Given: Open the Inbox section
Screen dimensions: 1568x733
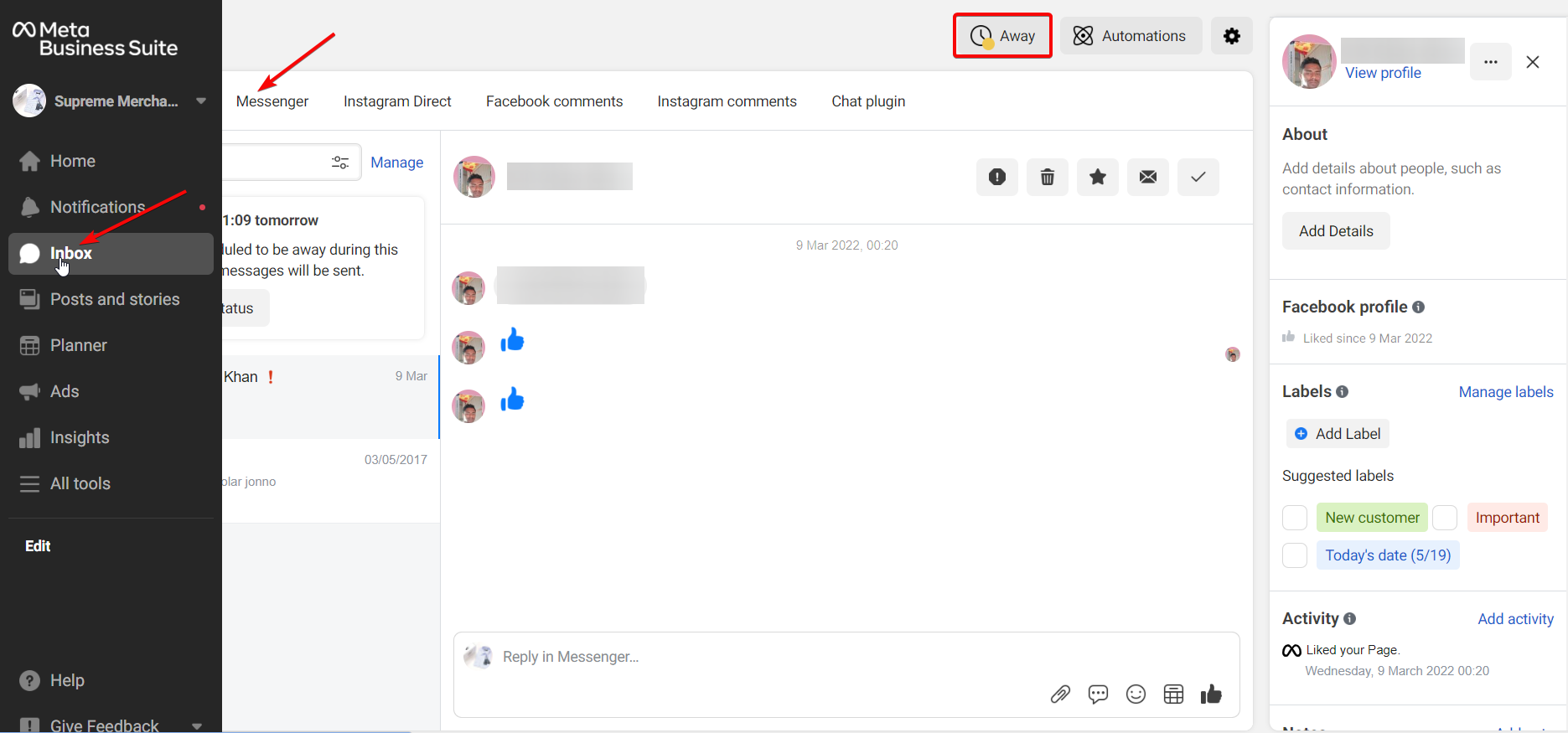Looking at the screenshot, I should point(111,254).
